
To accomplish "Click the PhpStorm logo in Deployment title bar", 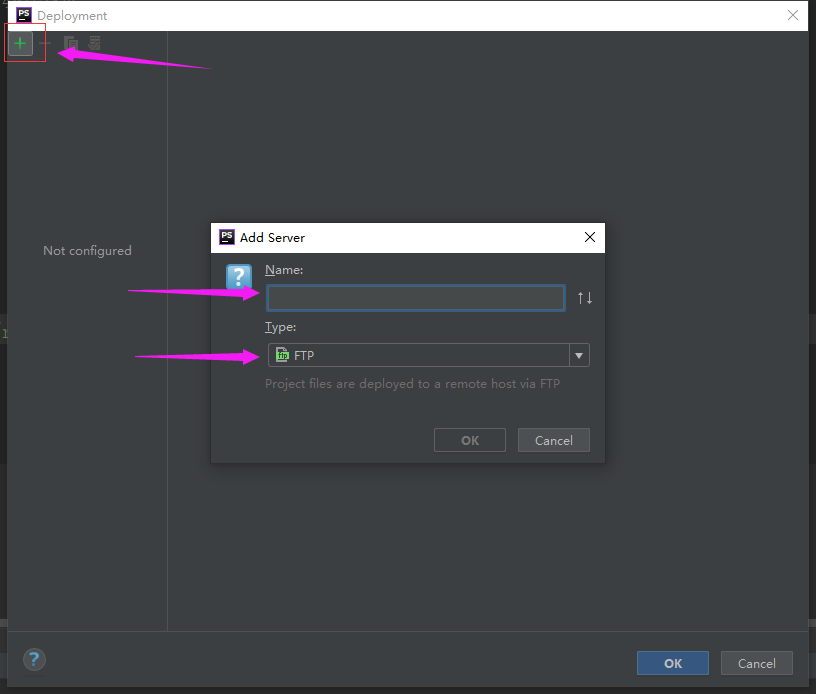I will [x=24, y=15].
